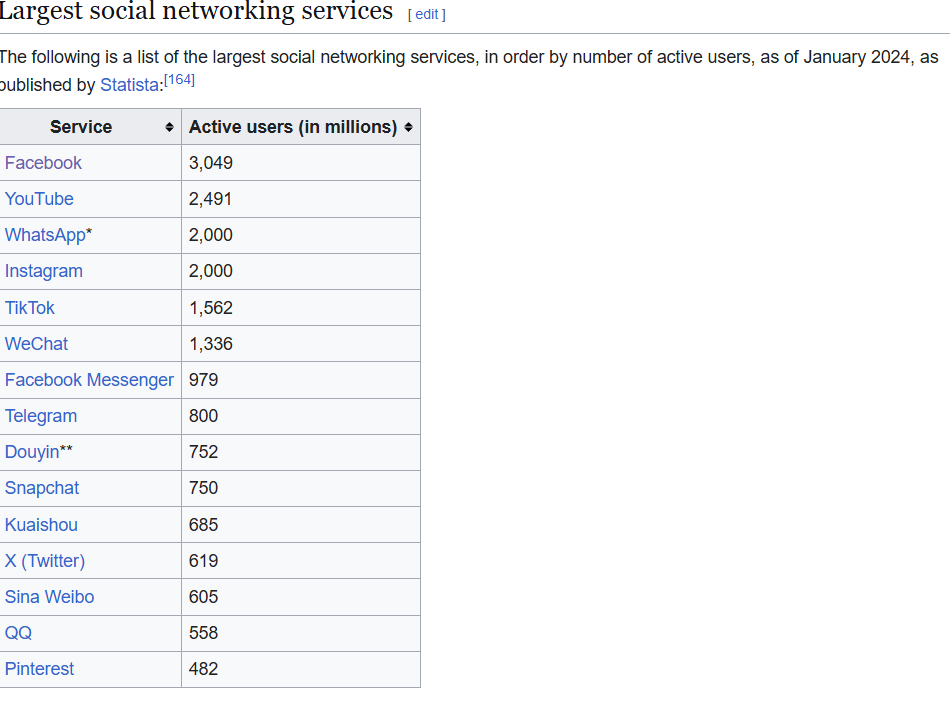Viewport: 950px width, 706px height.
Task: Sort by Active users column arrows
Action: (x=408, y=127)
